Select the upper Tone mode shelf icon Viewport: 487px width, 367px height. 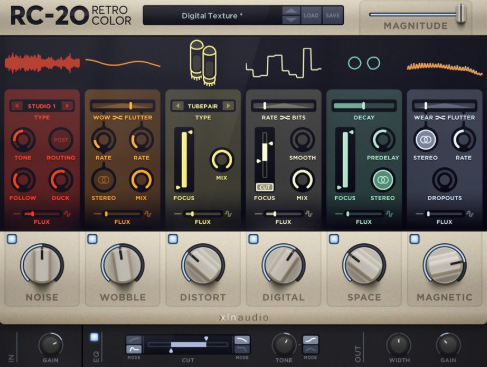(x=311, y=340)
